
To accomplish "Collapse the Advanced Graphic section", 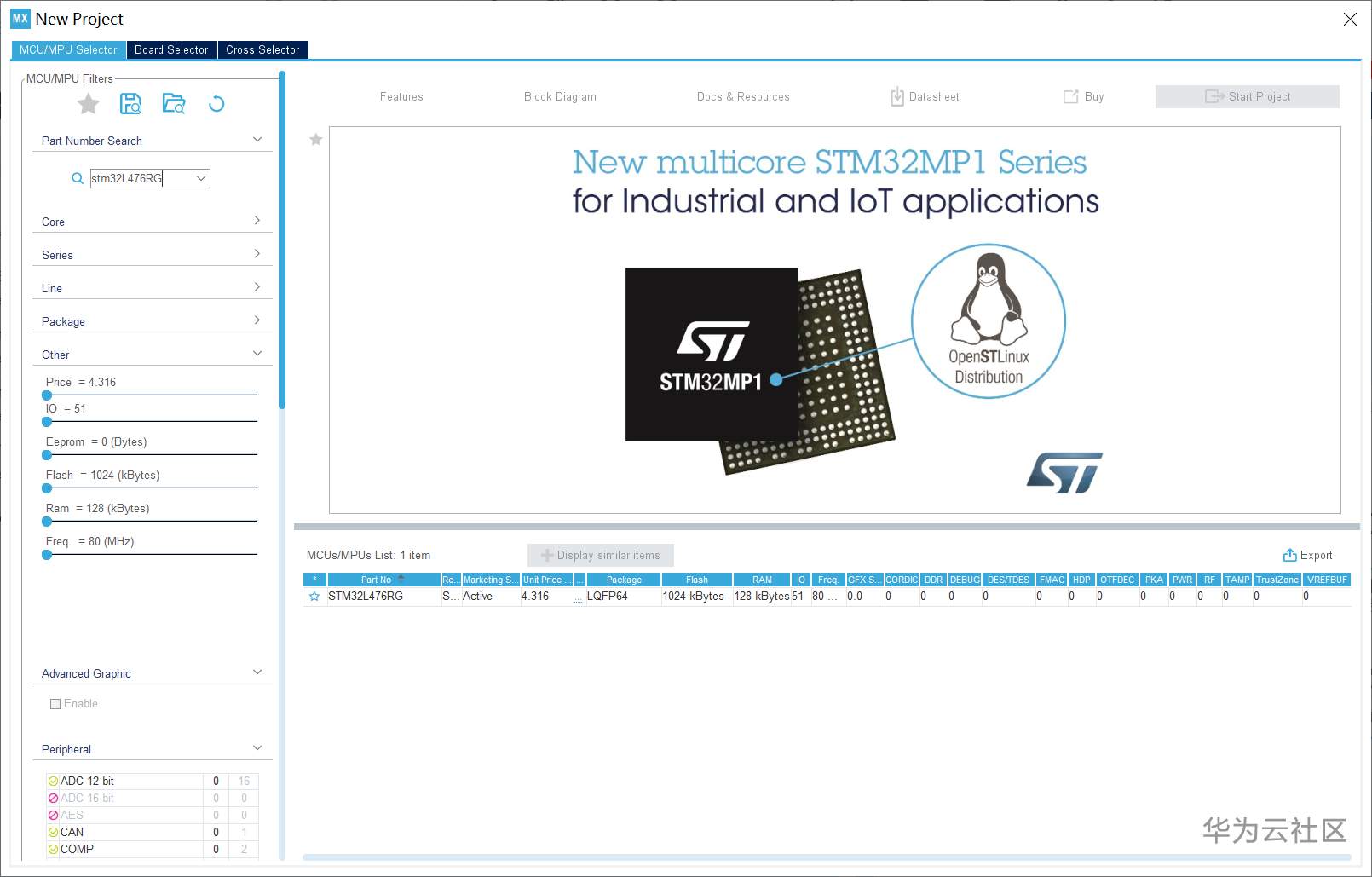I will tap(257, 672).
